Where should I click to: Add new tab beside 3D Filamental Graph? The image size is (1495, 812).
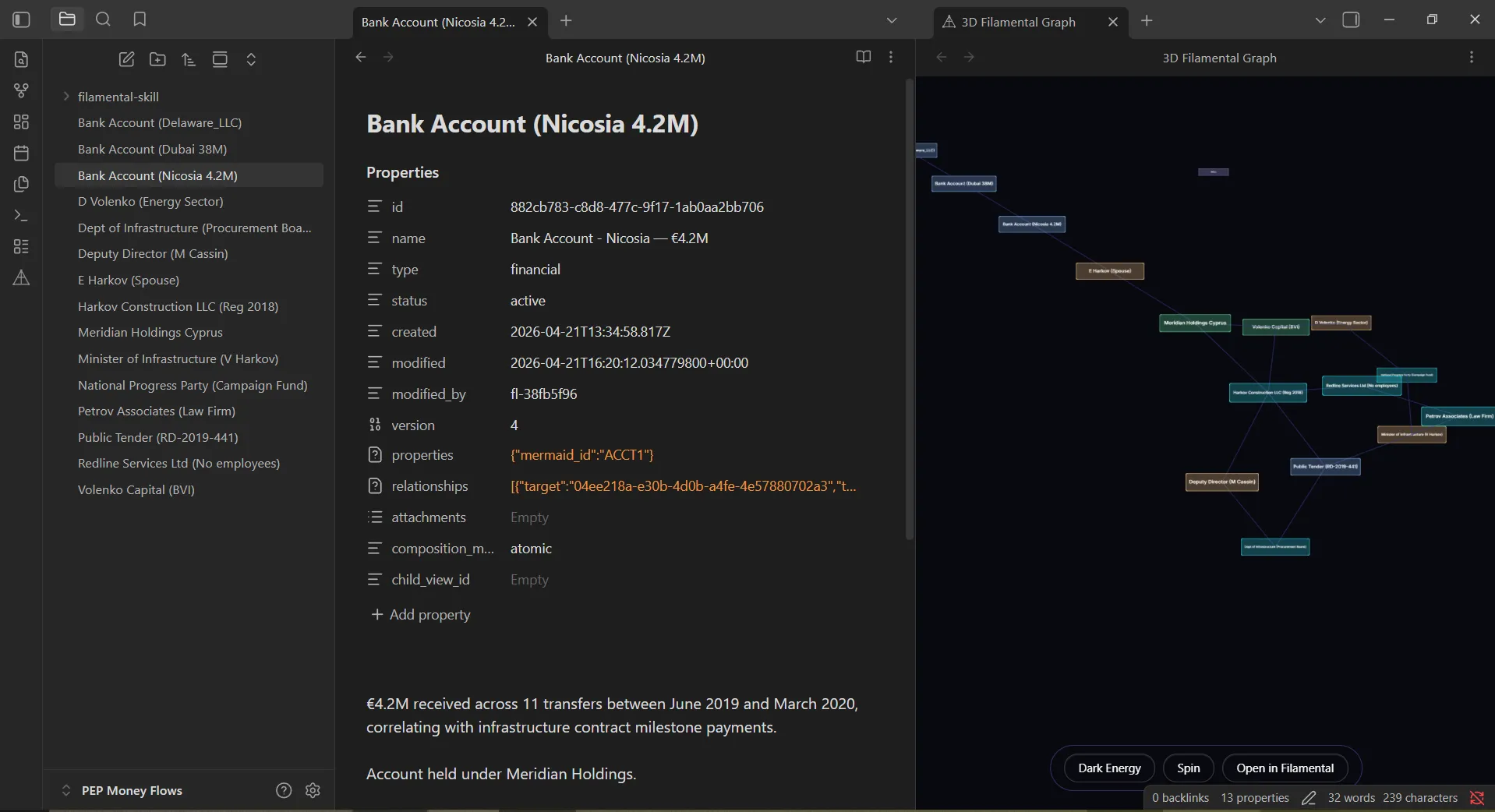pyautogui.click(x=1147, y=21)
